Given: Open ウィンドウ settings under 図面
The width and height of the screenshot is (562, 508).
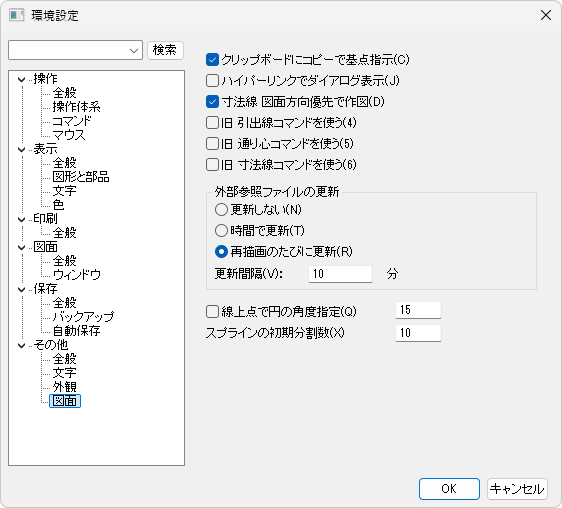Looking at the screenshot, I should (76, 275).
